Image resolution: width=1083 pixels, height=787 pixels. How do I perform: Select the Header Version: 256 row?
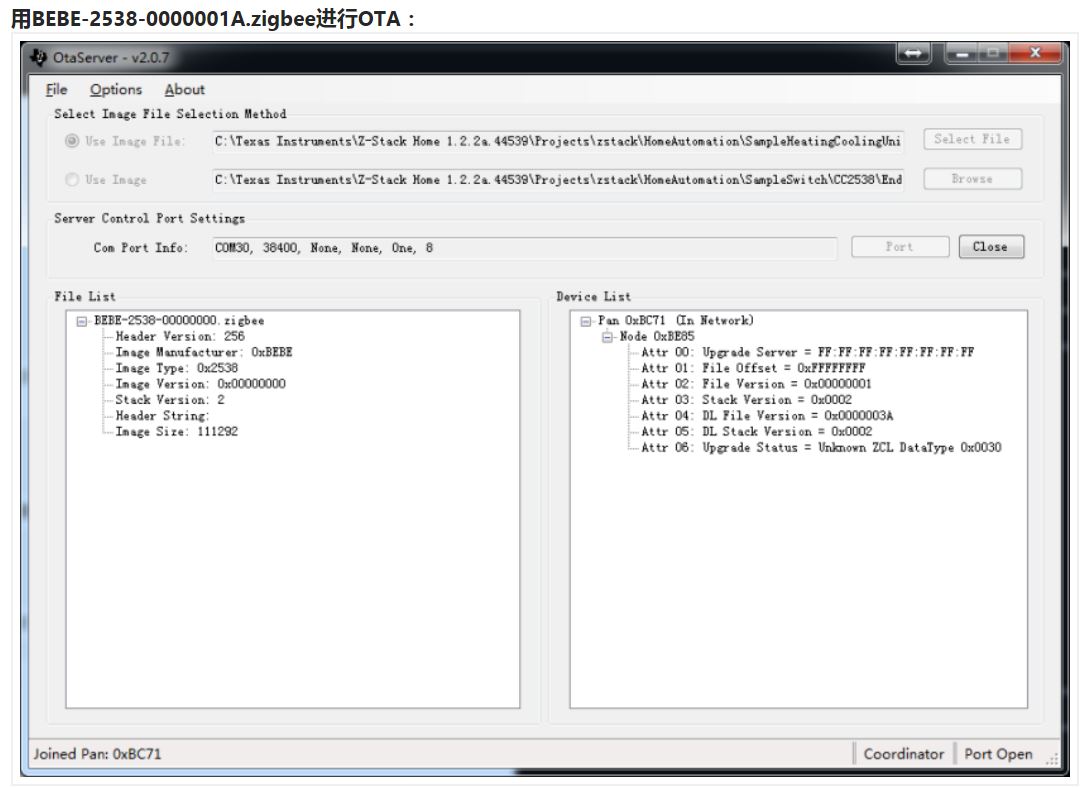pos(180,336)
